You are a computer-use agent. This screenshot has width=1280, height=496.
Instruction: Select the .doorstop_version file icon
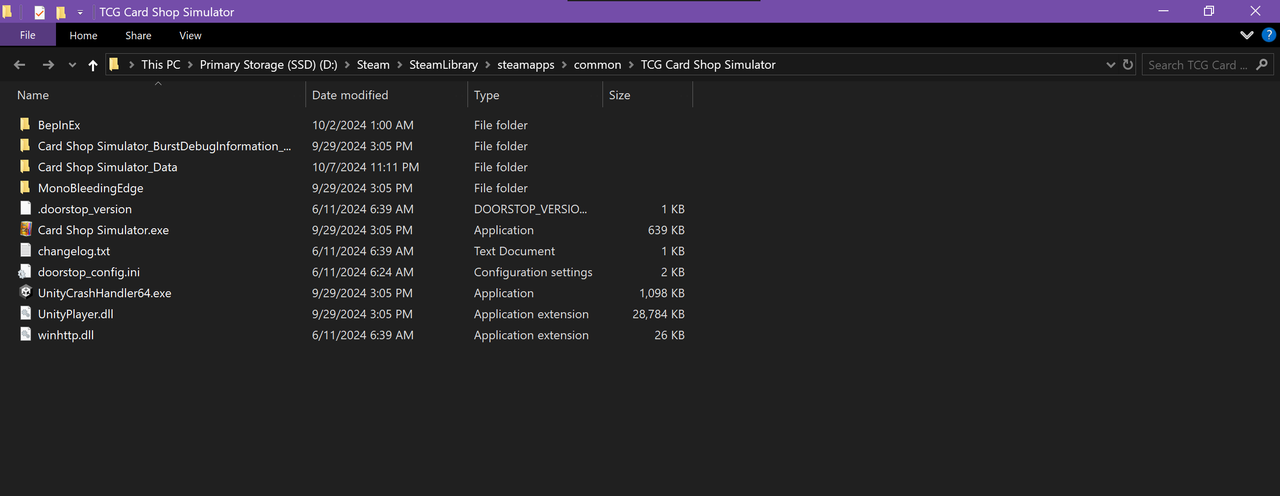25,209
